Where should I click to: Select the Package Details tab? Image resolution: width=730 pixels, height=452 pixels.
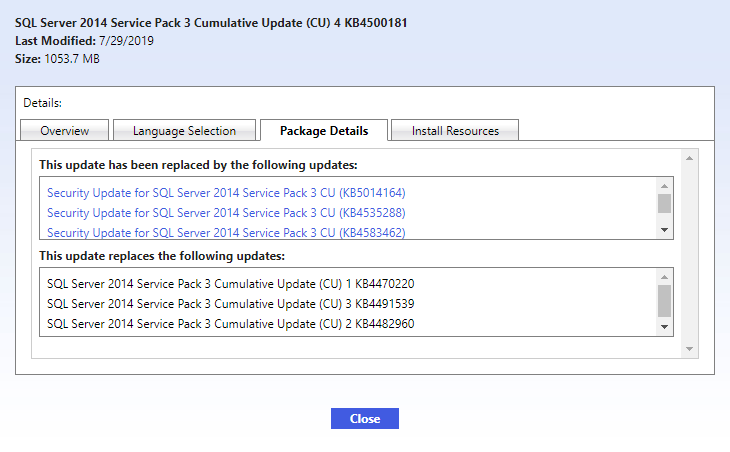tap(324, 131)
